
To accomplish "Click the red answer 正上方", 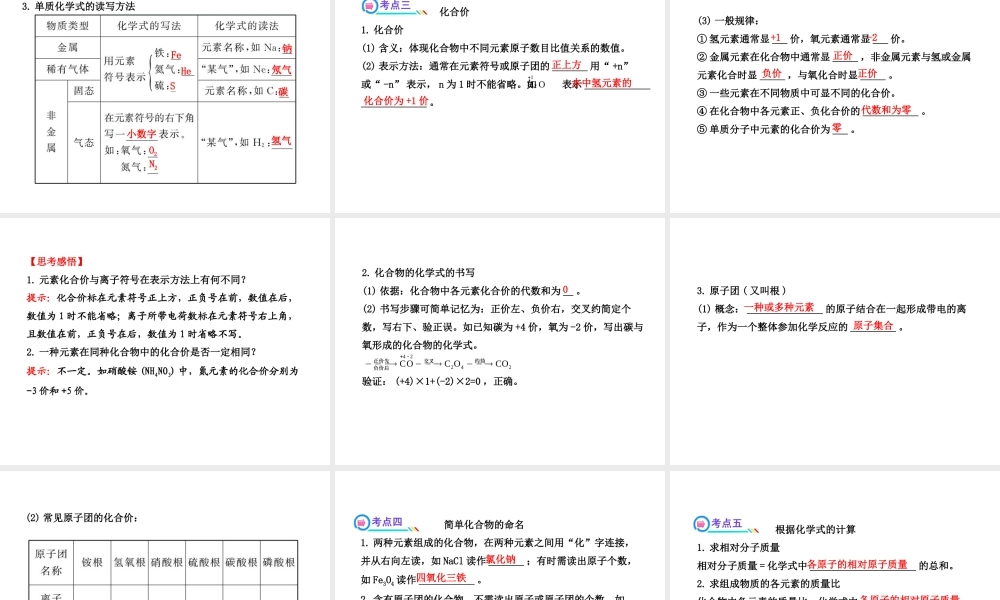I will [x=567, y=65].
